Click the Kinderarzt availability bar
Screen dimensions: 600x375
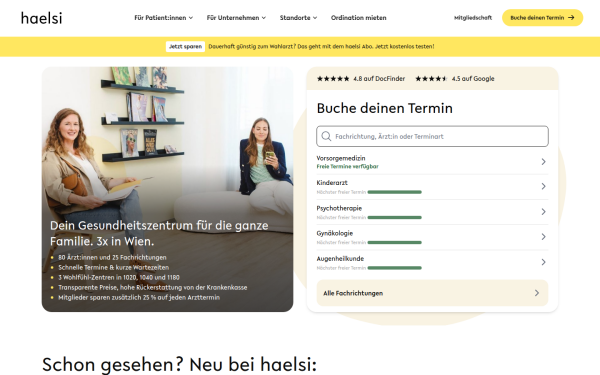click(x=395, y=192)
